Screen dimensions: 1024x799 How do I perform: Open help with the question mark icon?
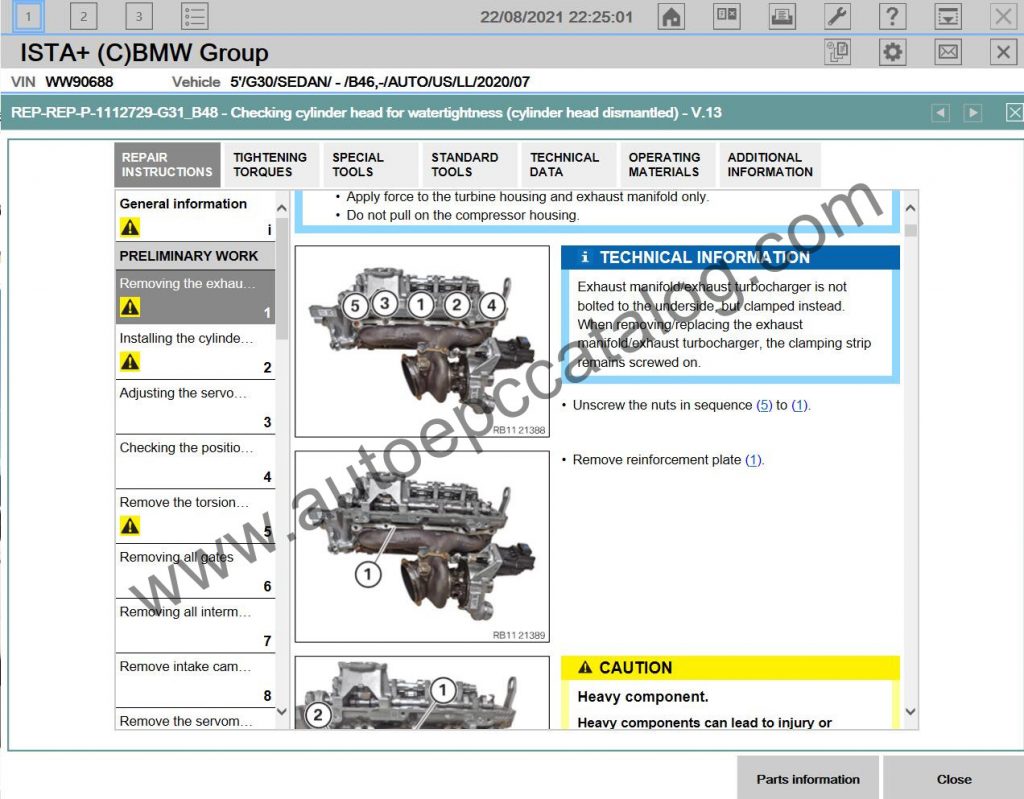coord(892,16)
